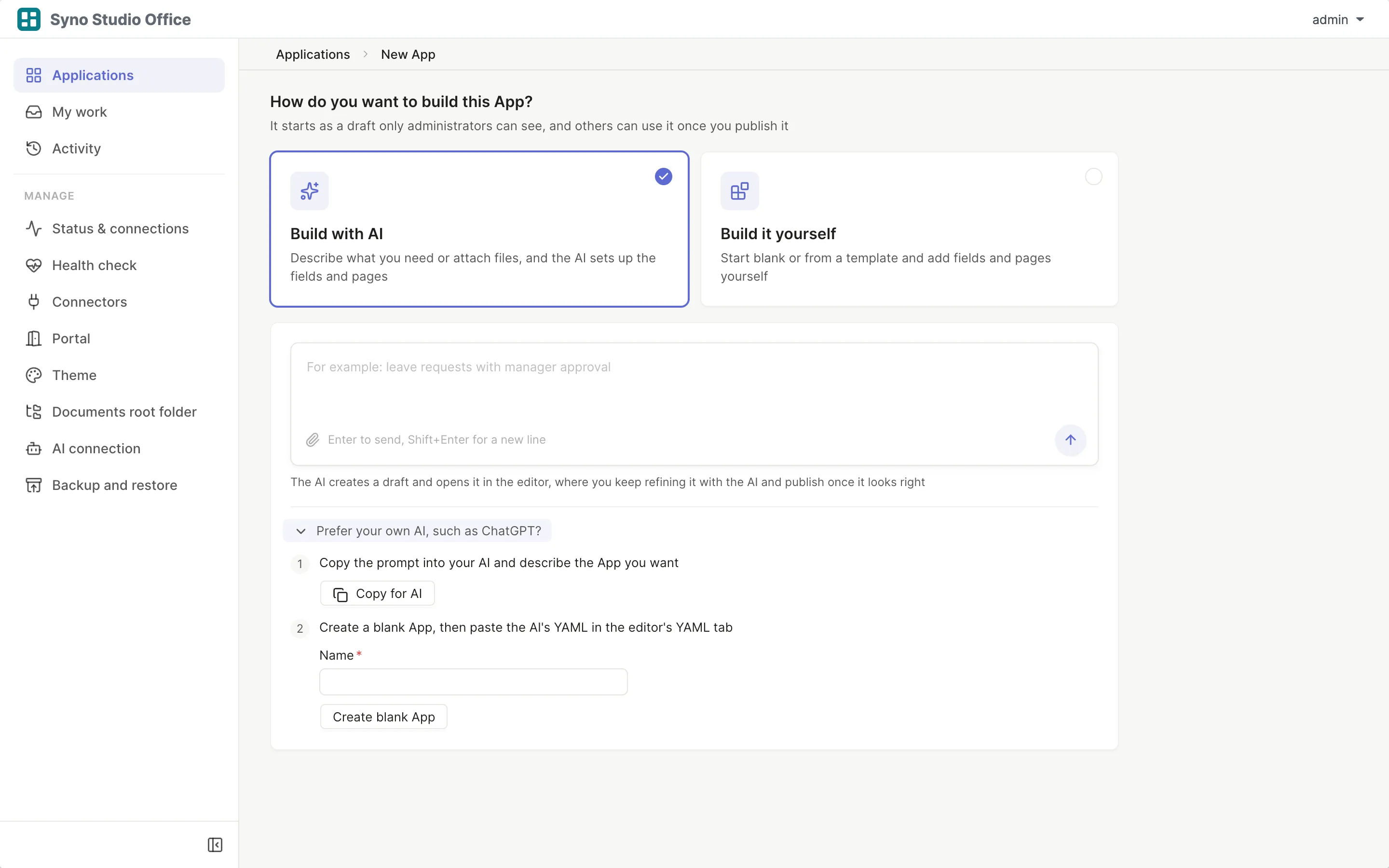Click the Syno Studio Office logo icon
This screenshot has width=1389, height=868.
coord(29,19)
